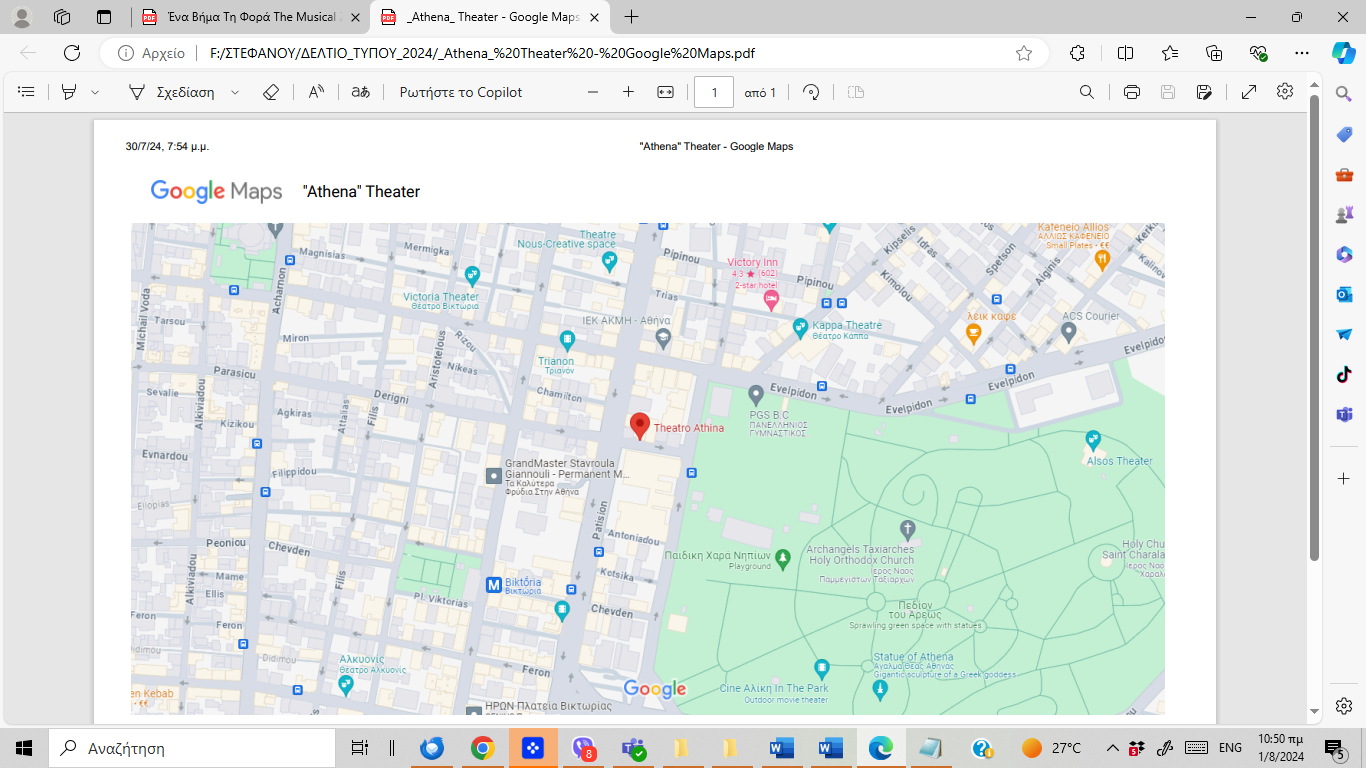Open sidebar TikTok icon
1366x768 pixels.
[x=1344, y=375]
